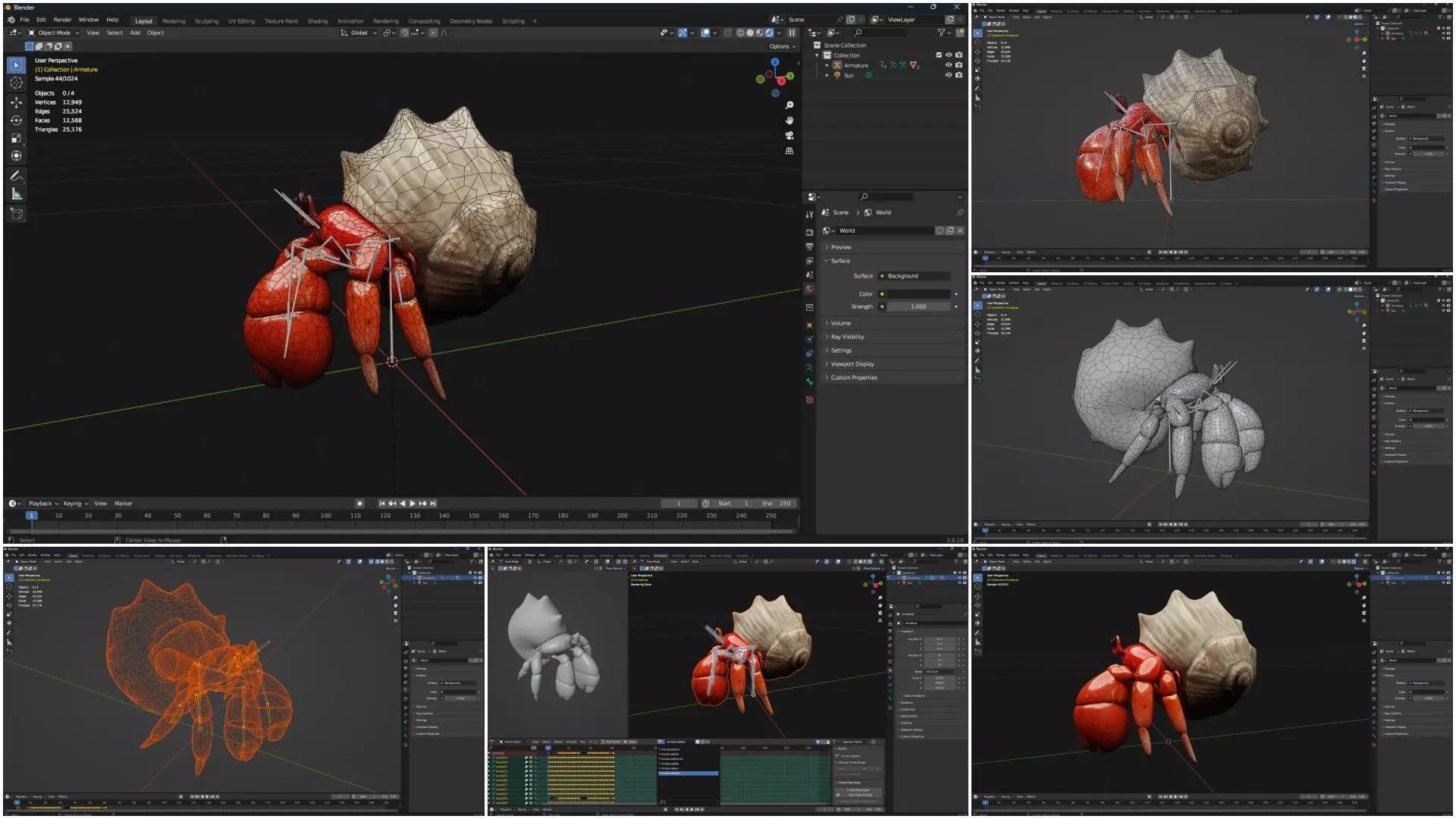The height and width of the screenshot is (819, 1456).
Task: Switch to the Modeling workspace tab
Action: (x=174, y=21)
